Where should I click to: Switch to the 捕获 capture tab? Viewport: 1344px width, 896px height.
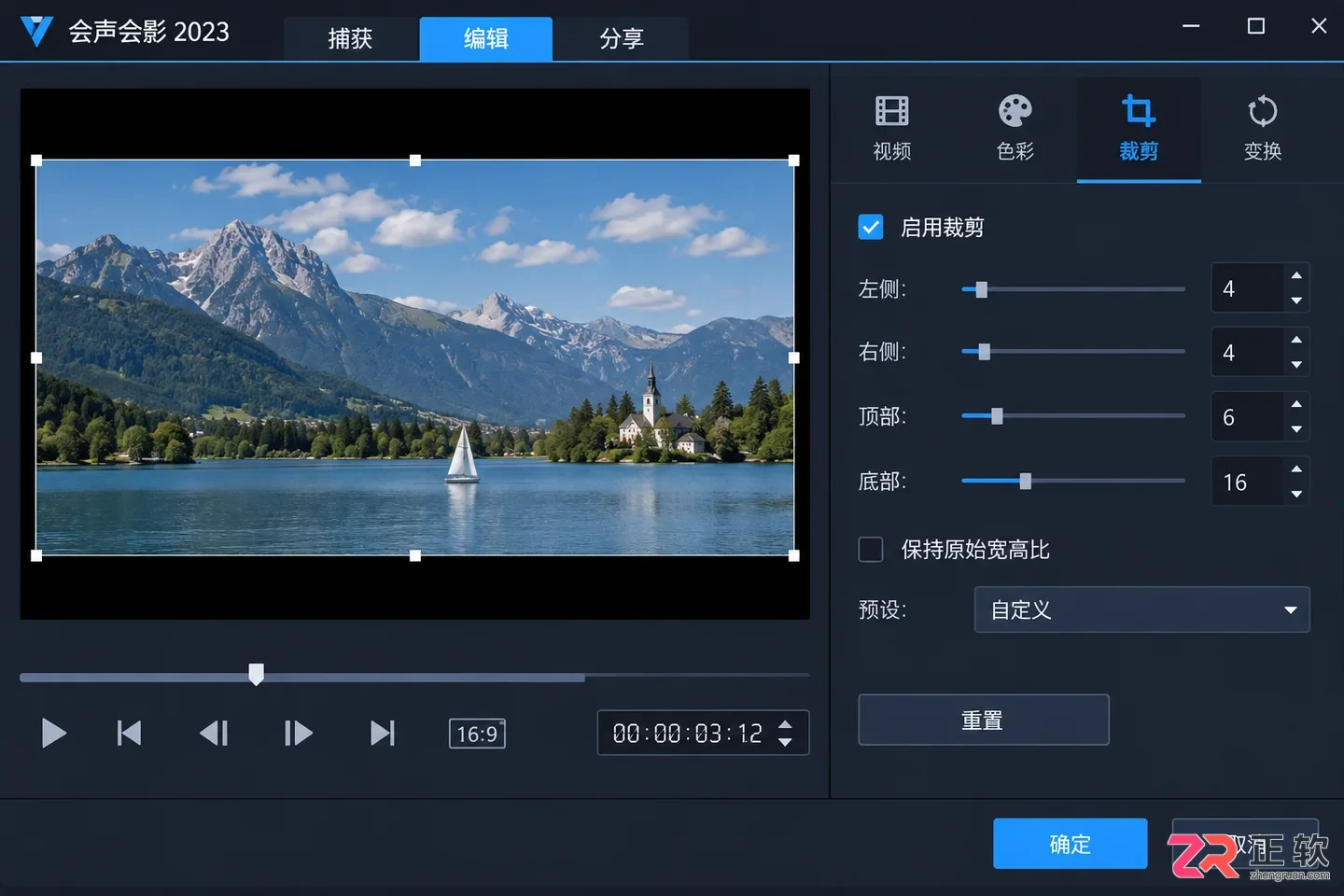click(351, 38)
